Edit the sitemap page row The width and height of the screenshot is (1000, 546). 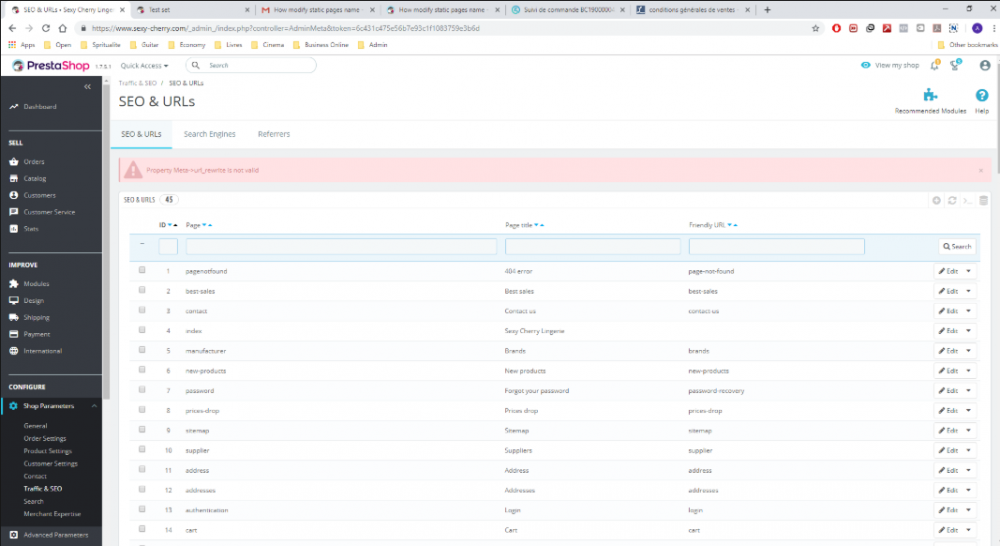pos(948,431)
